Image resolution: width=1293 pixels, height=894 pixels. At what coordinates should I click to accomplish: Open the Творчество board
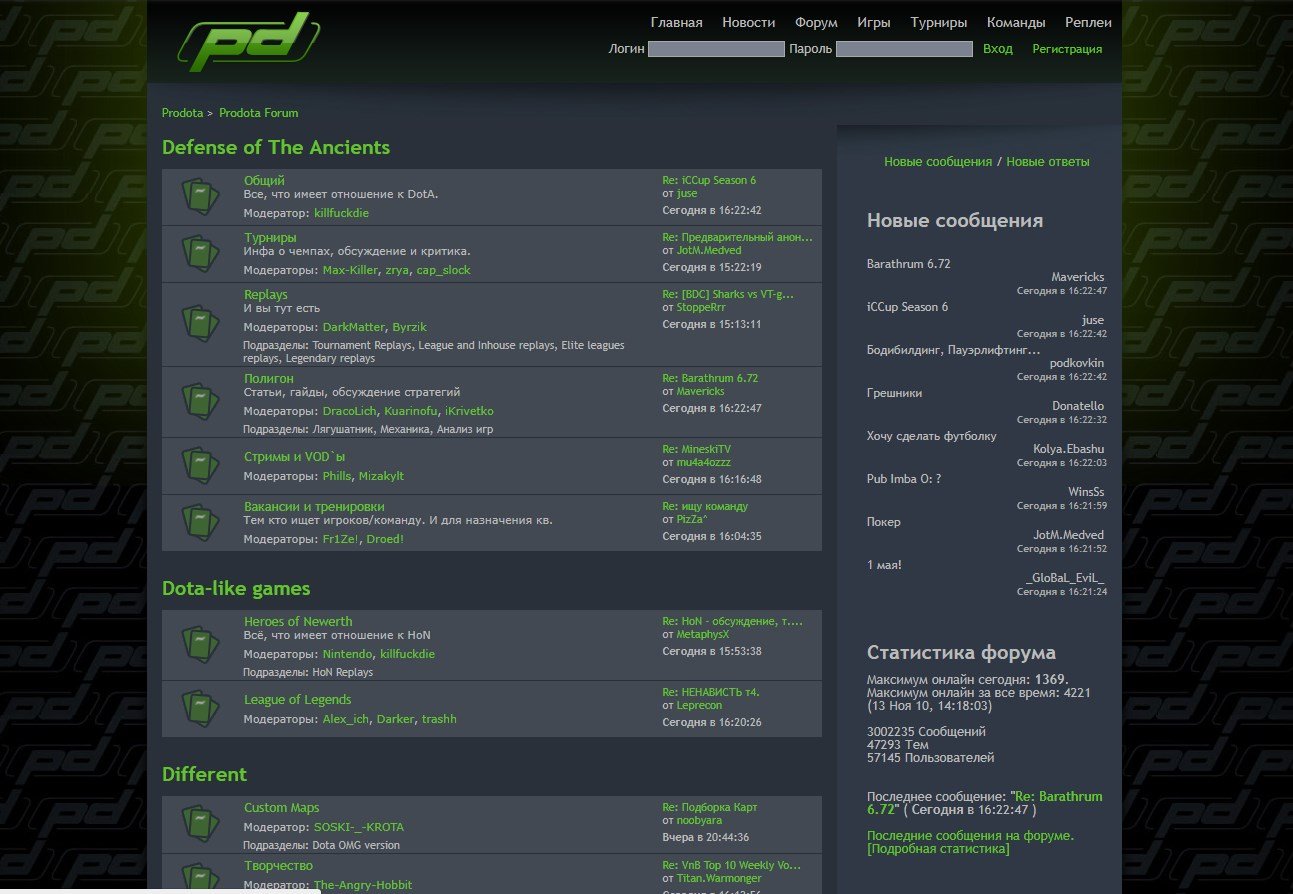coord(278,866)
